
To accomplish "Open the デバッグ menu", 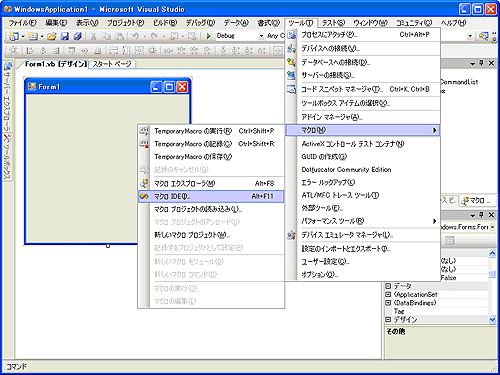I will tap(200, 23).
